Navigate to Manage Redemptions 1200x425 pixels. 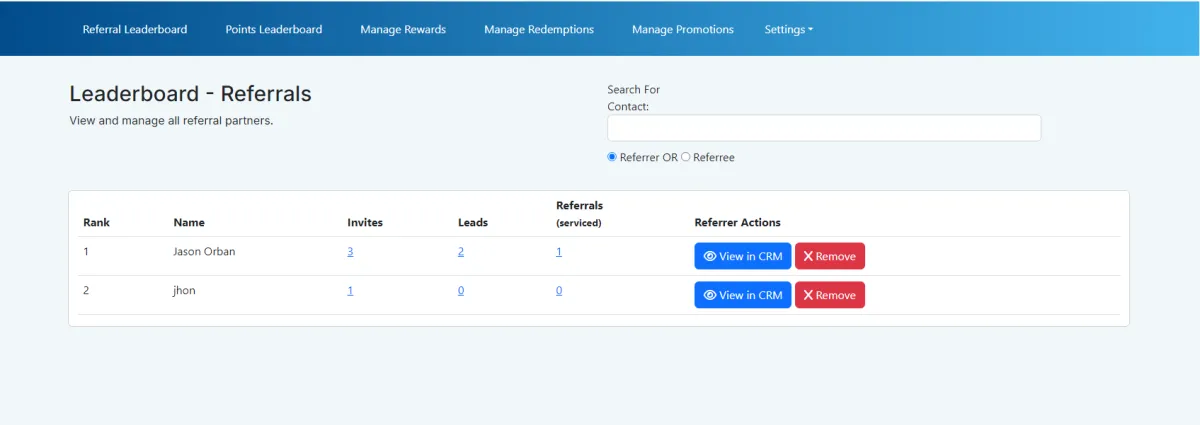coord(539,30)
